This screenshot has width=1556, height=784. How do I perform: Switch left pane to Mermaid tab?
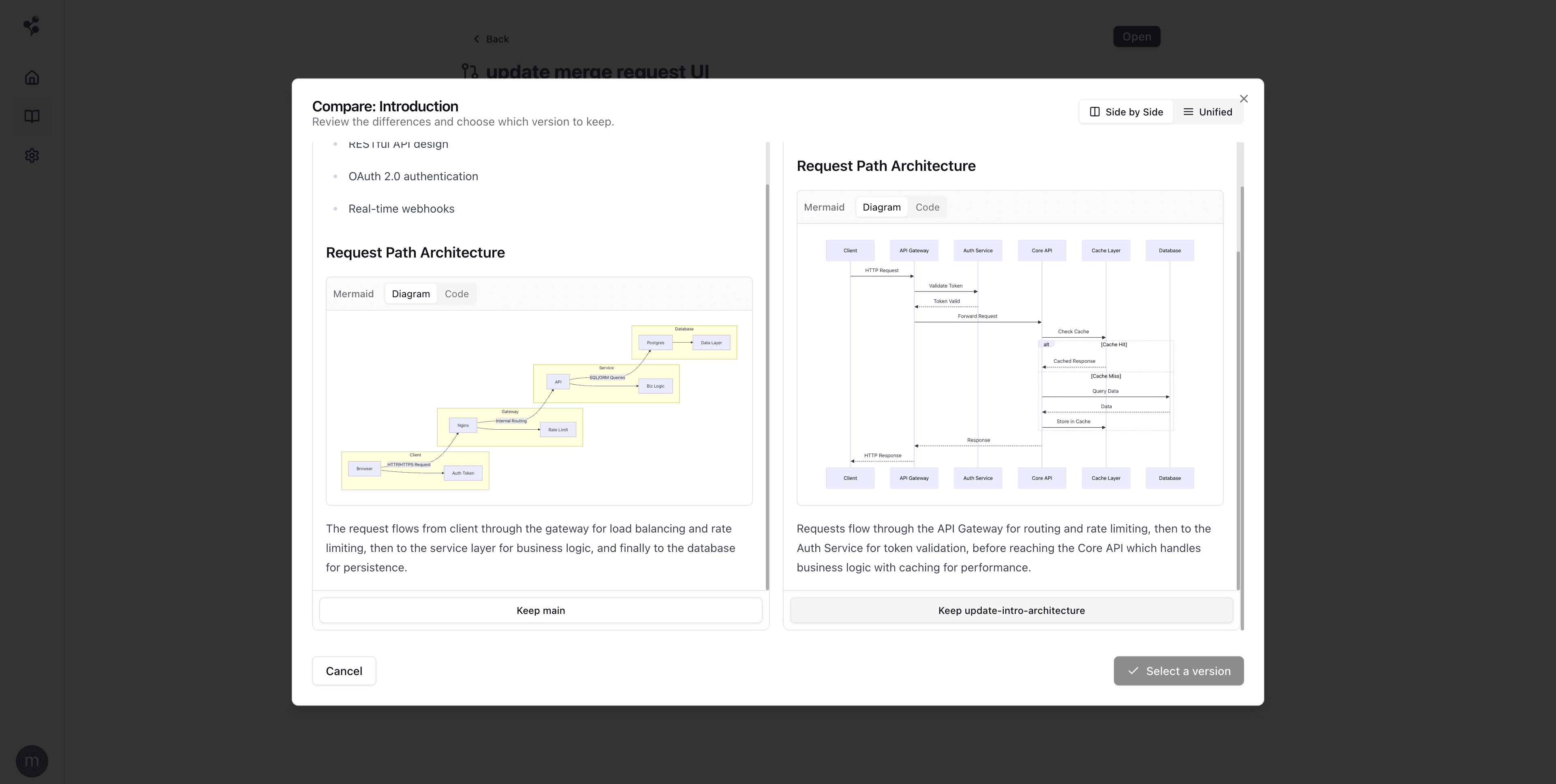(353, 294)
